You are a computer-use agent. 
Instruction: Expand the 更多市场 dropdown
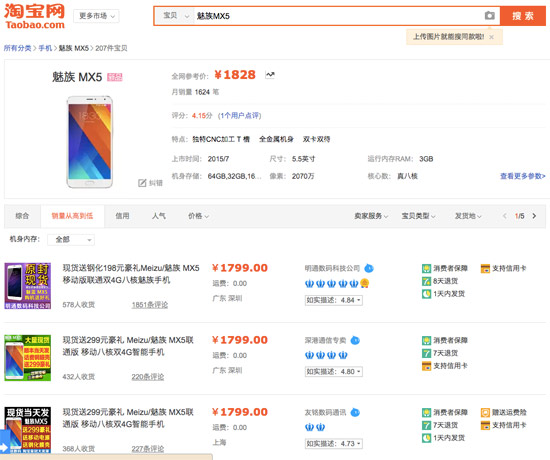tap(96, 16)
